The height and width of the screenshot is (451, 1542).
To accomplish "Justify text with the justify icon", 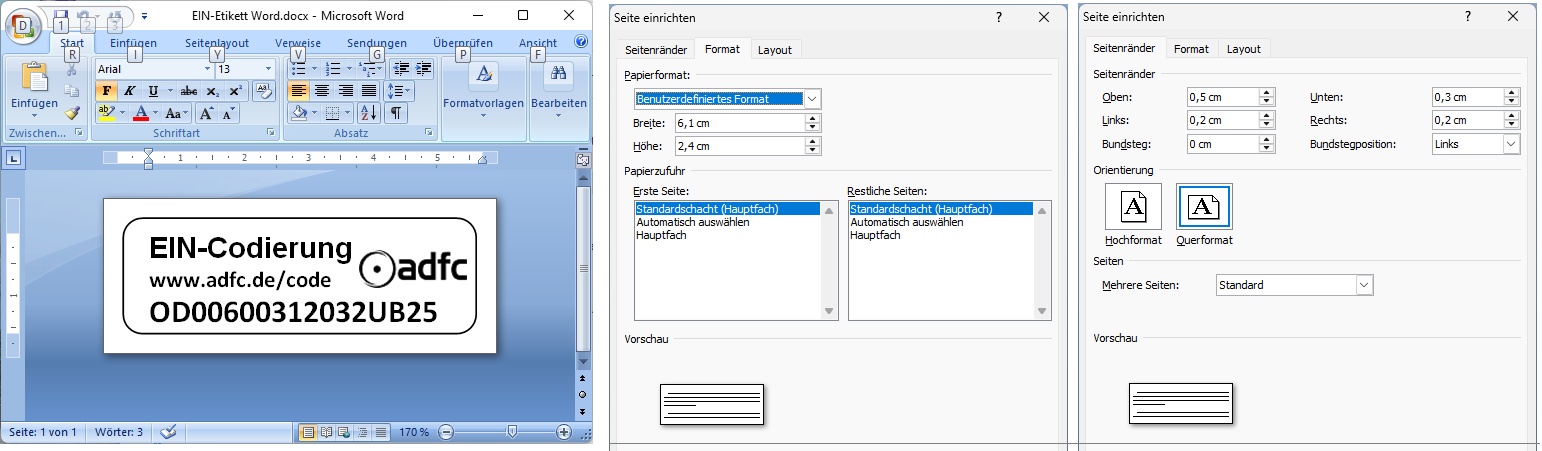I will [x=369, y=91].
